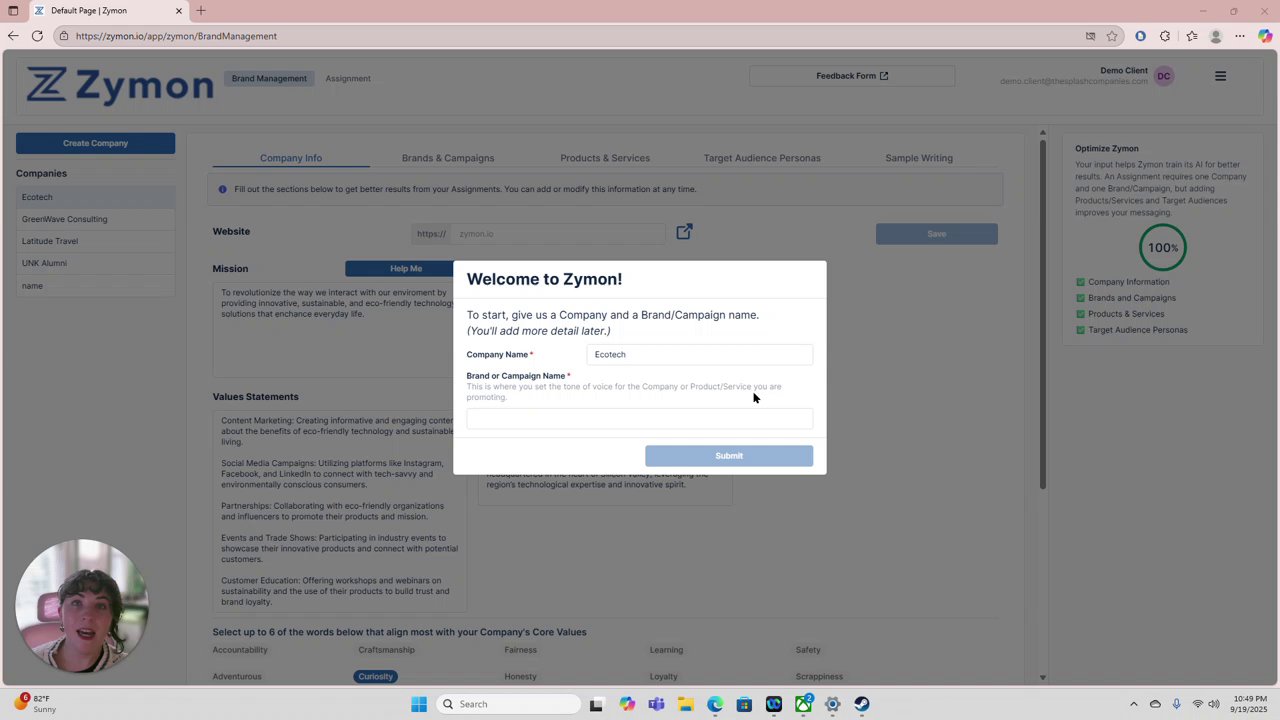Add page to favorites with star icon
1280x720 pixels.
[1112, 36]
